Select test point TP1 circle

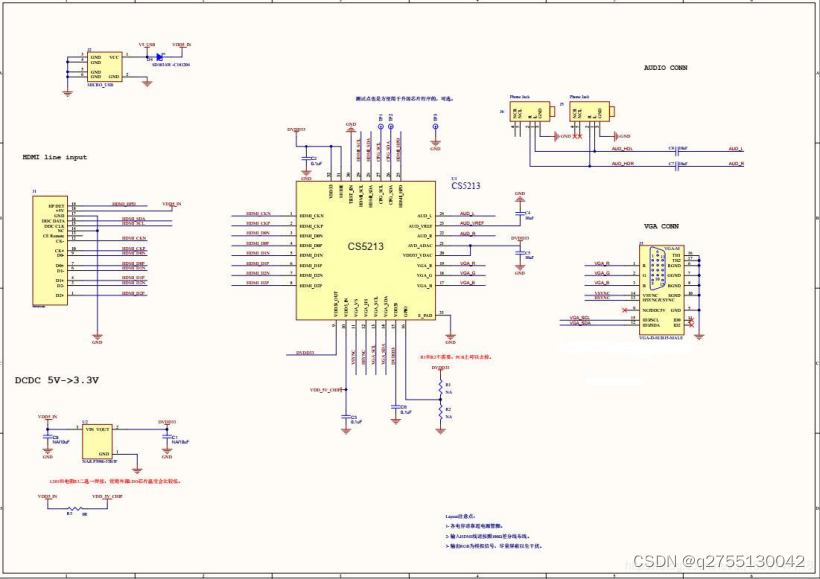click(x=381, y=127)
